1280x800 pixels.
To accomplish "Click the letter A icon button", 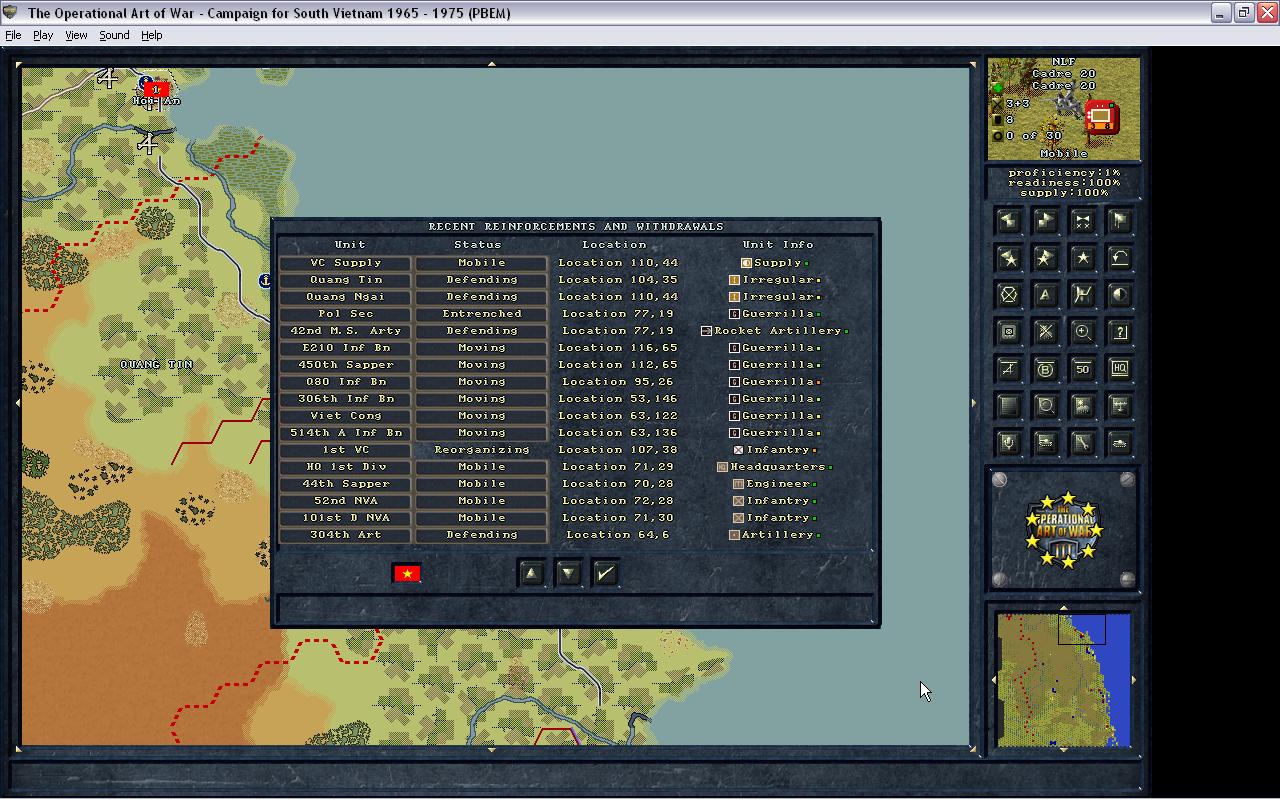I will [x=1045, y=295].
